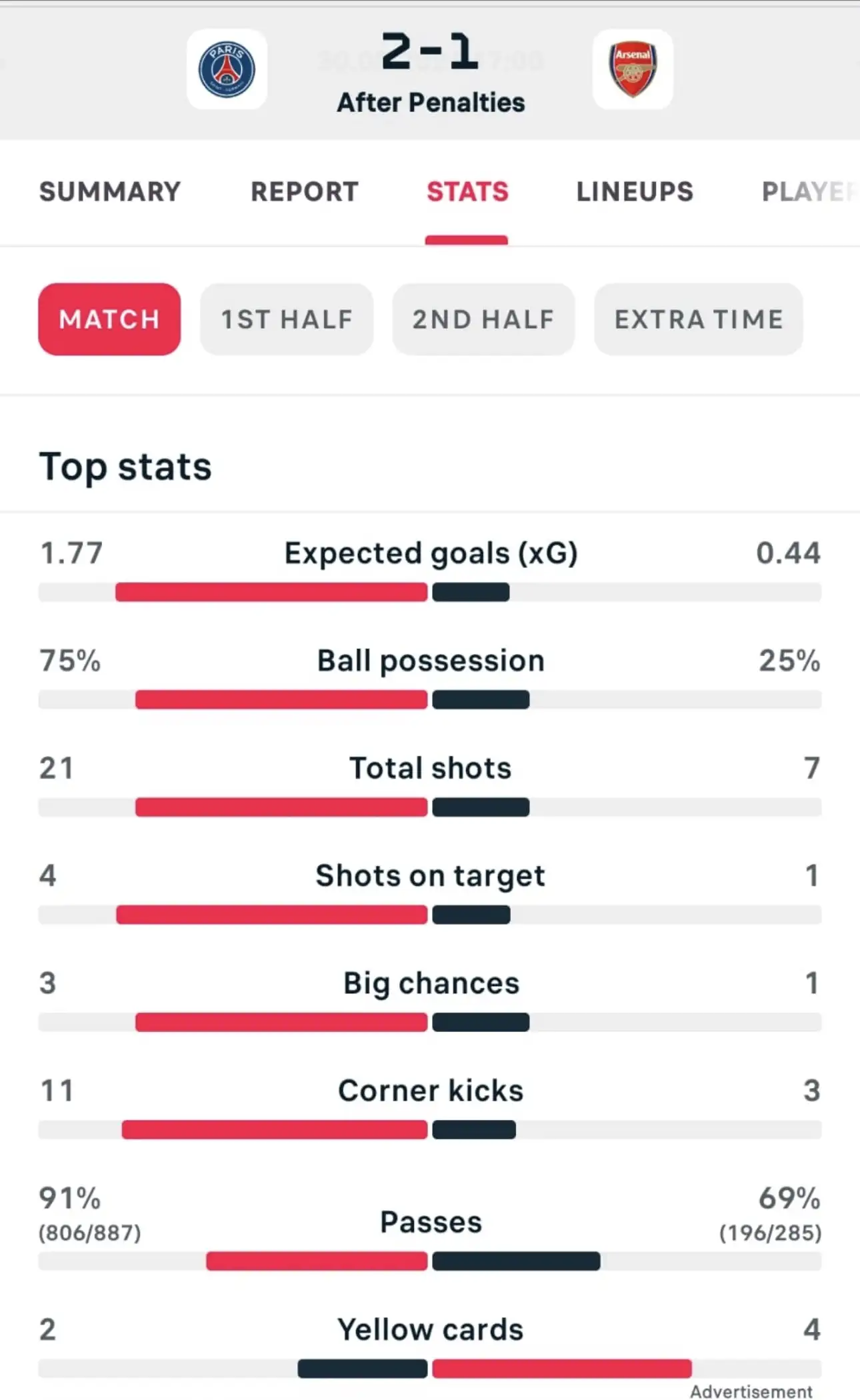The width and height of the screenshot is (860, 1400).
Task: Switch to the Report tab
Action: pyautogui.click(x=305, y=192)
